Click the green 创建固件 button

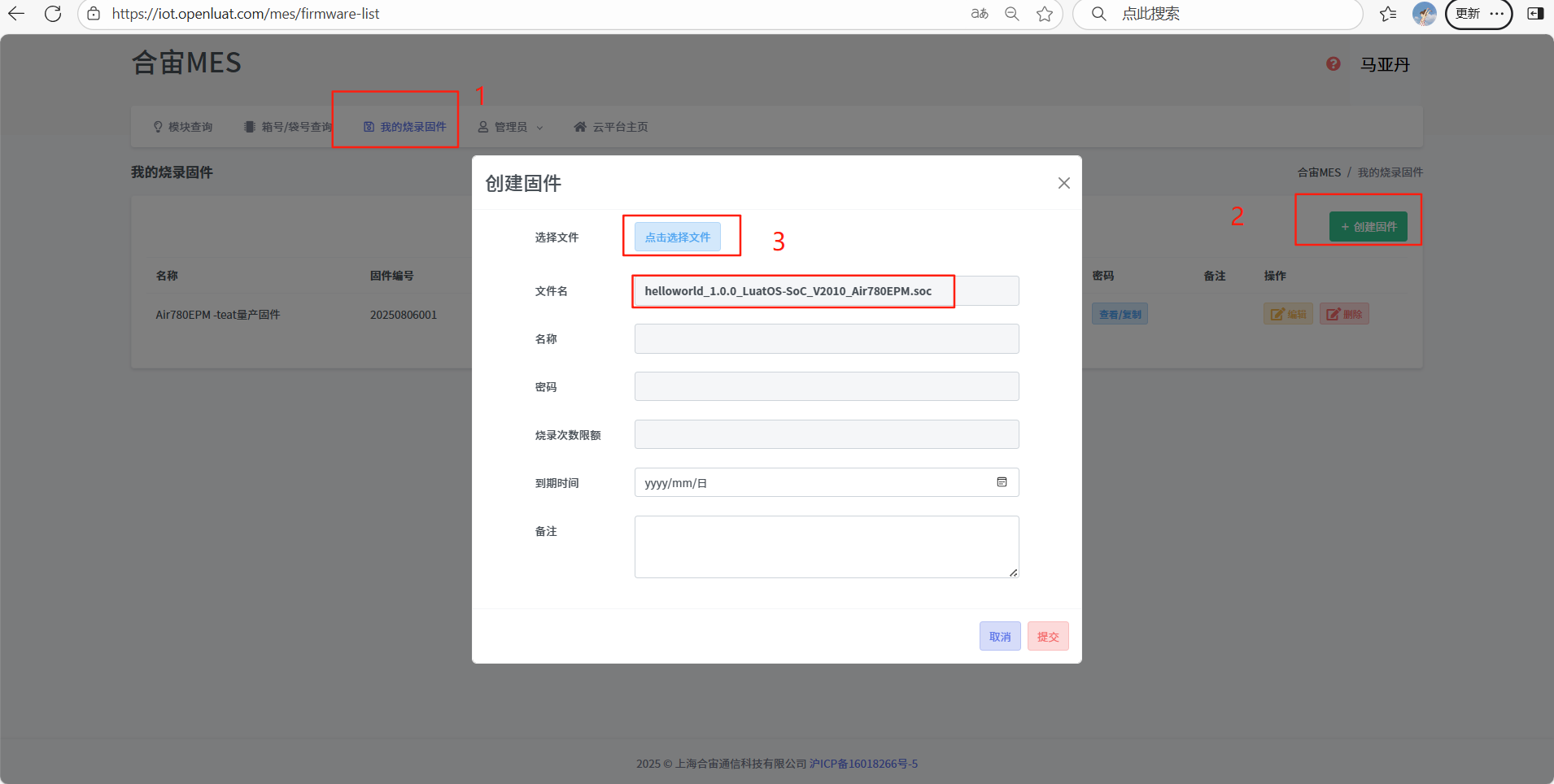coord(1368,227)
